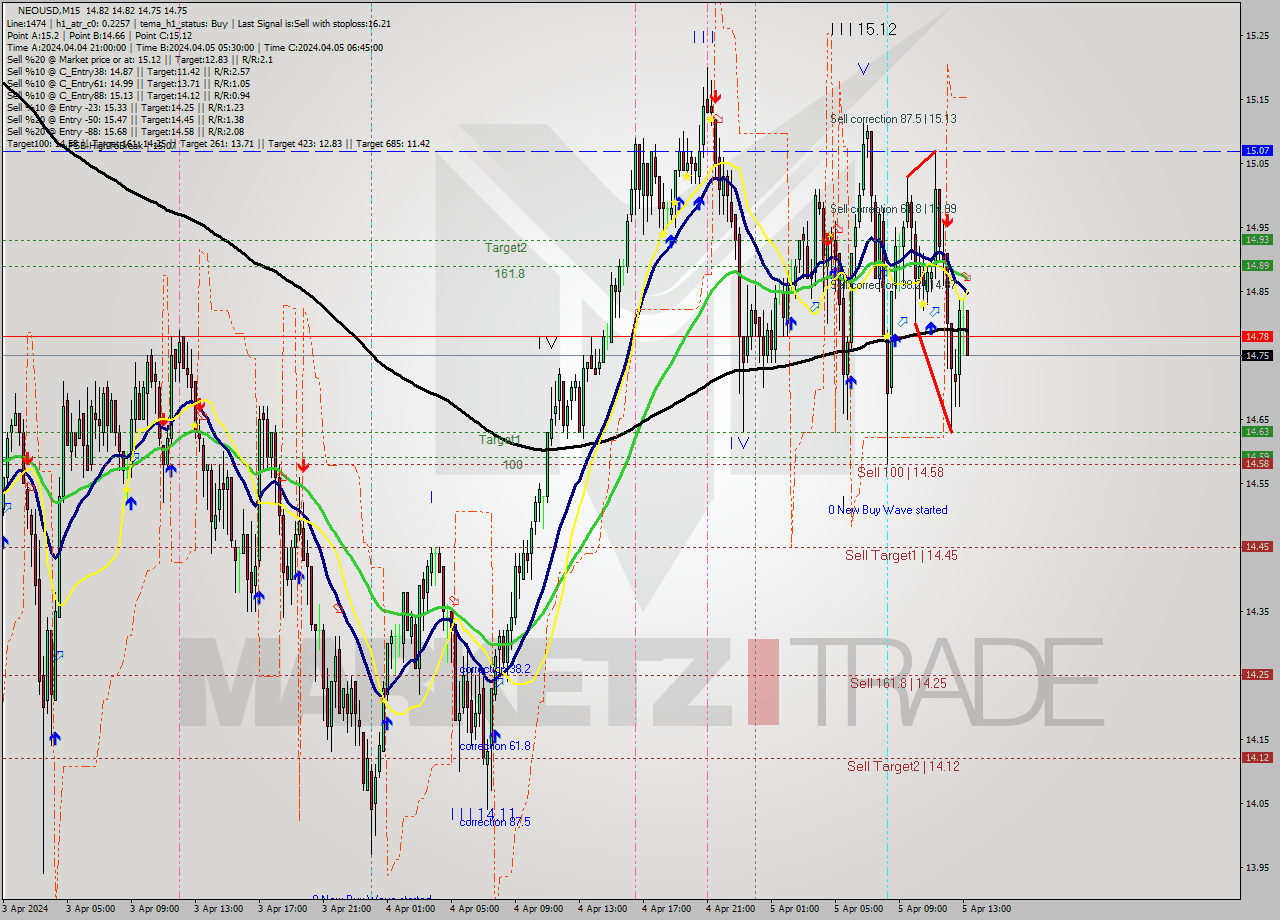Select the 'Sell 161.8 | 14.25' label

tap(898, 683)
